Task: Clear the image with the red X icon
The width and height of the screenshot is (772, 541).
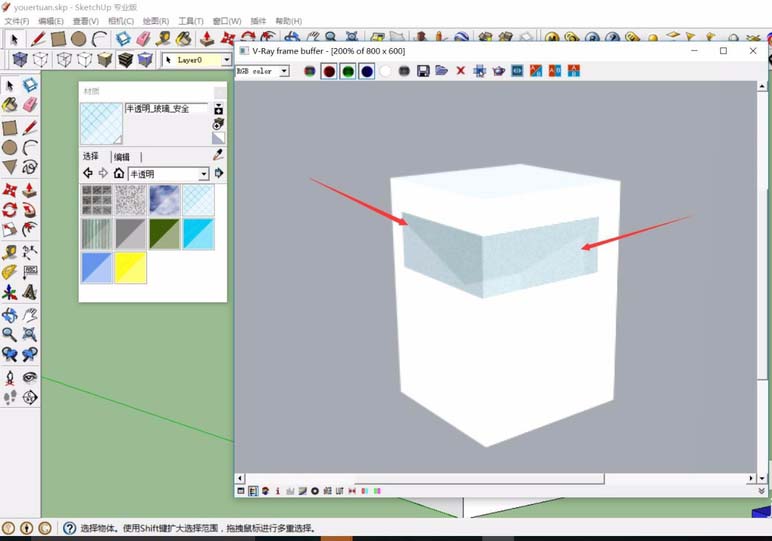Action: 461,71
